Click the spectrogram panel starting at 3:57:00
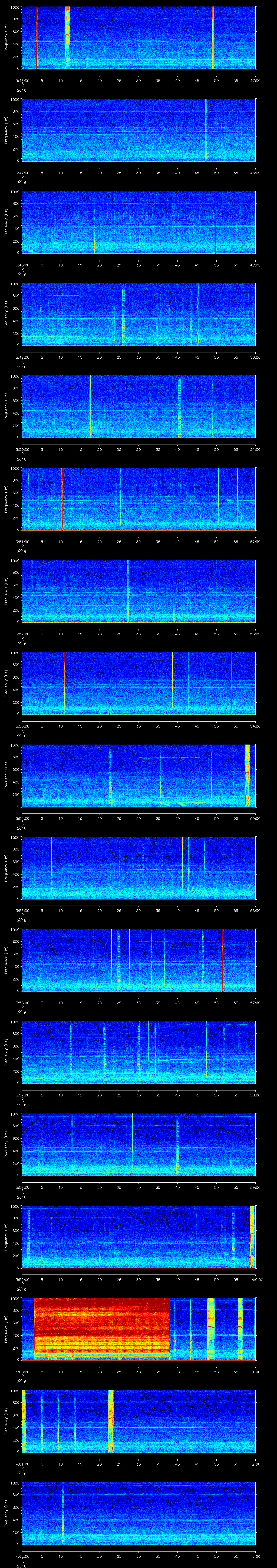The image size is (277, 1568). [138, 1052]
